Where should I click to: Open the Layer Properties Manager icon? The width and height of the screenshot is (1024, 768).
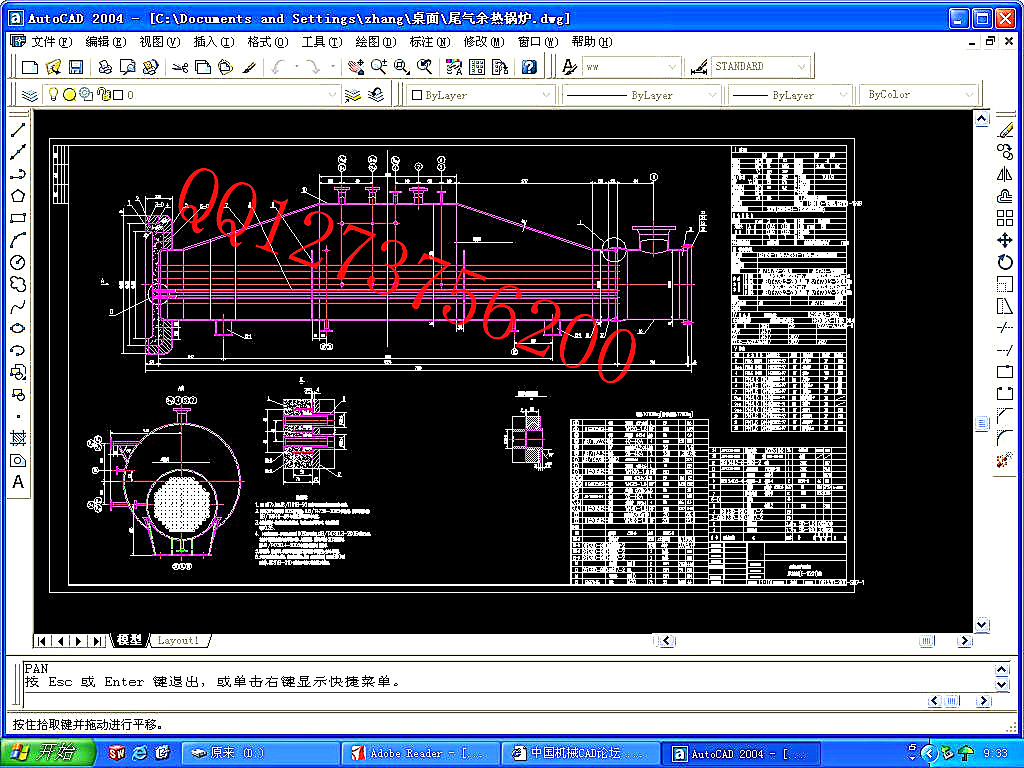click(29, 95)
